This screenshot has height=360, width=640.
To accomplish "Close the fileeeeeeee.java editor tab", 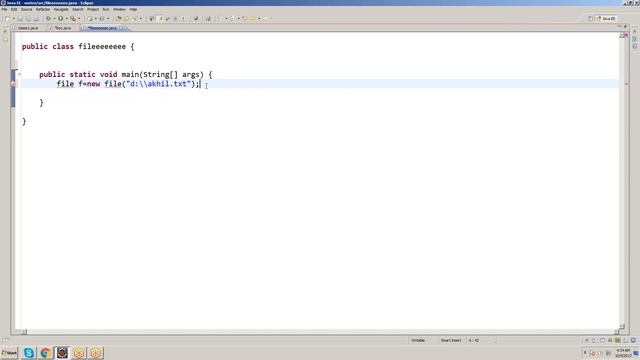I will (121, 28).
